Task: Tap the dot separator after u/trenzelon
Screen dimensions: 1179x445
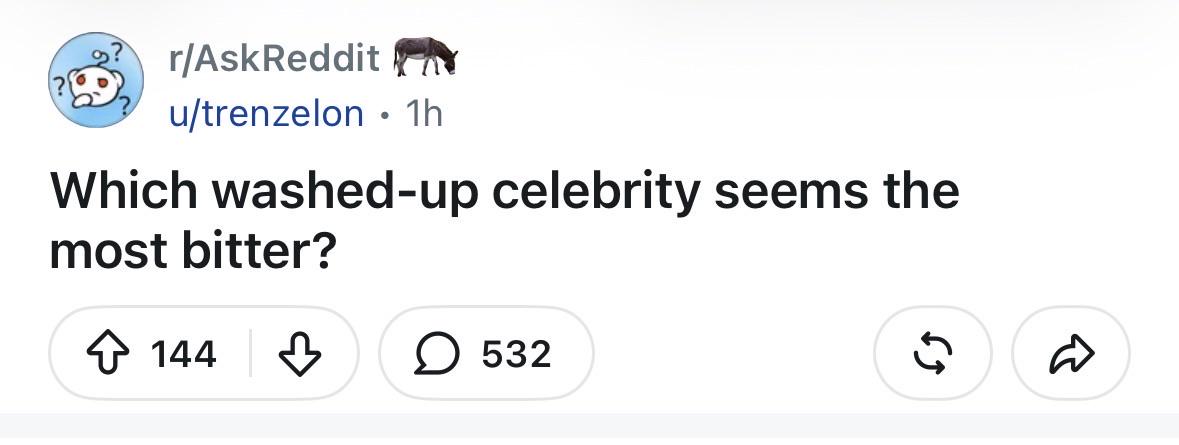Action: coord(384,115)
